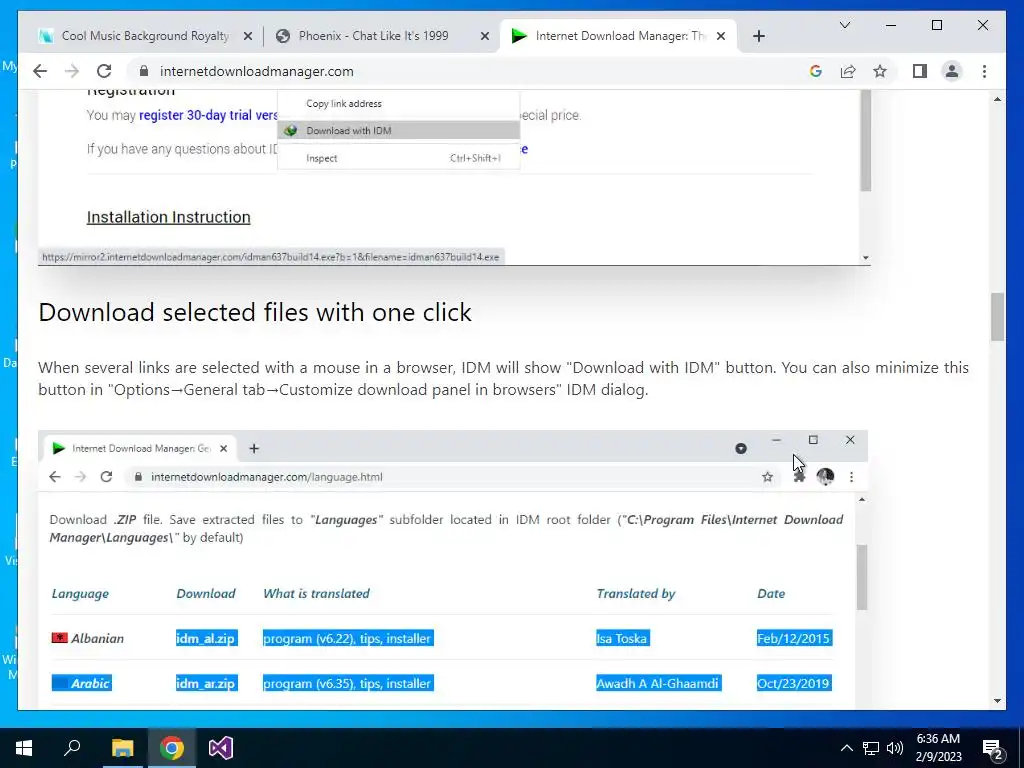Select the Internet Download Manager tab
Screen dimensions: 1024x768
point(618,36)
